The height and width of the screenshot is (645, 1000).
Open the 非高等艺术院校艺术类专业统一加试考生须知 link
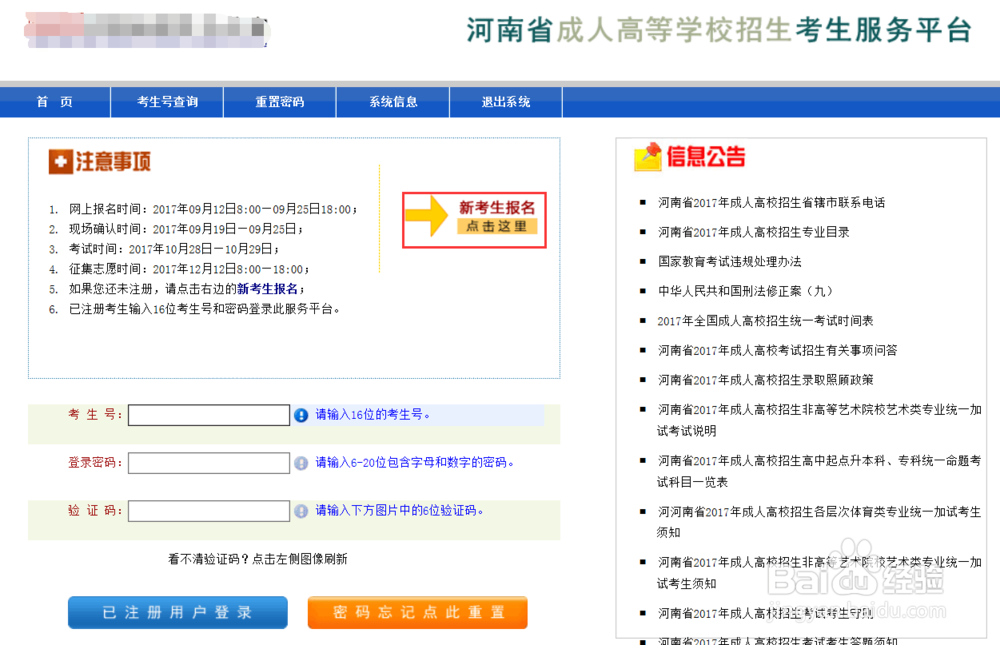click(820, 572)
